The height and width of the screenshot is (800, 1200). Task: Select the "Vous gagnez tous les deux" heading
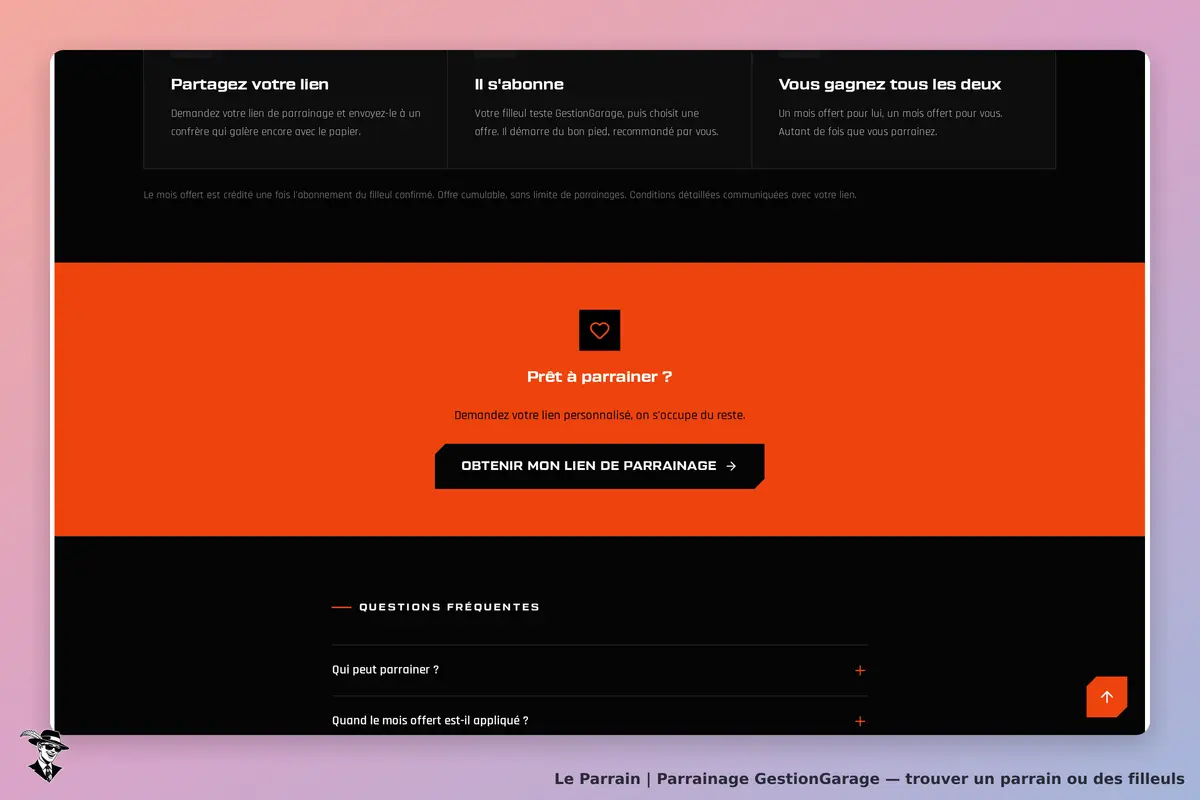(x=890, y=85)
